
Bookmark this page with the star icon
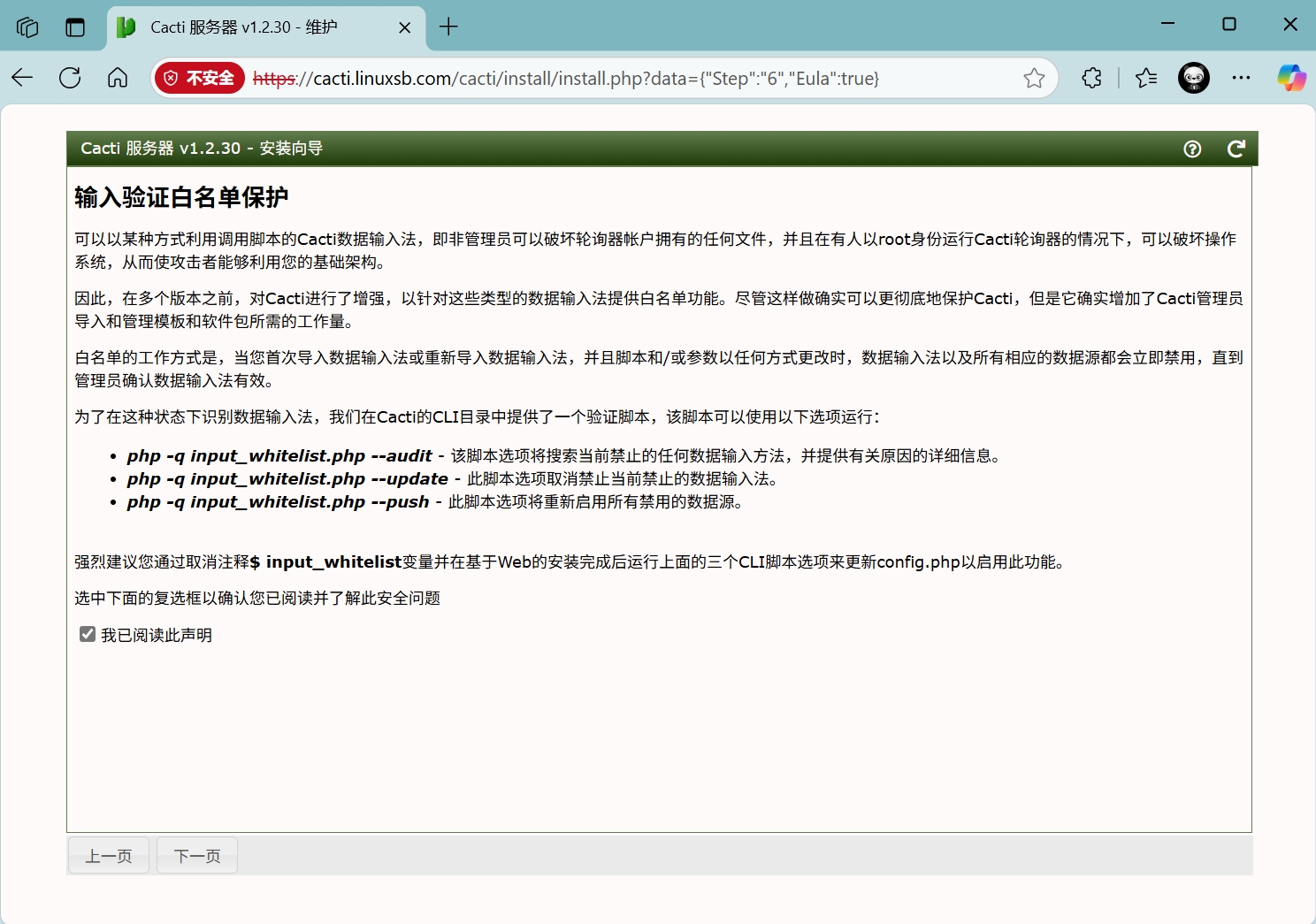(1034, 78)
